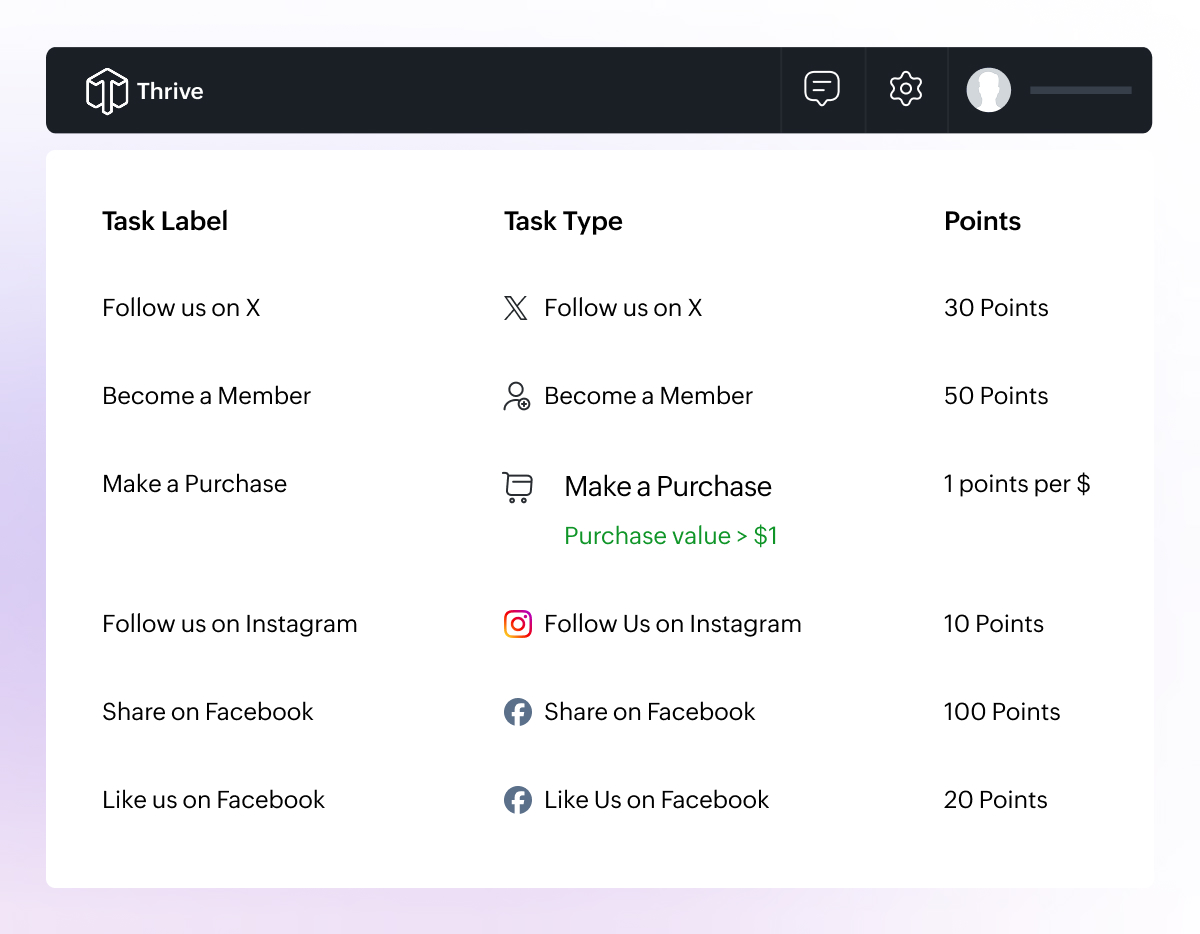Click the Facebook icon beside Like Us on Facebook
The height and width of the screenshot is (934, 1200).
[x=517, y=800]
